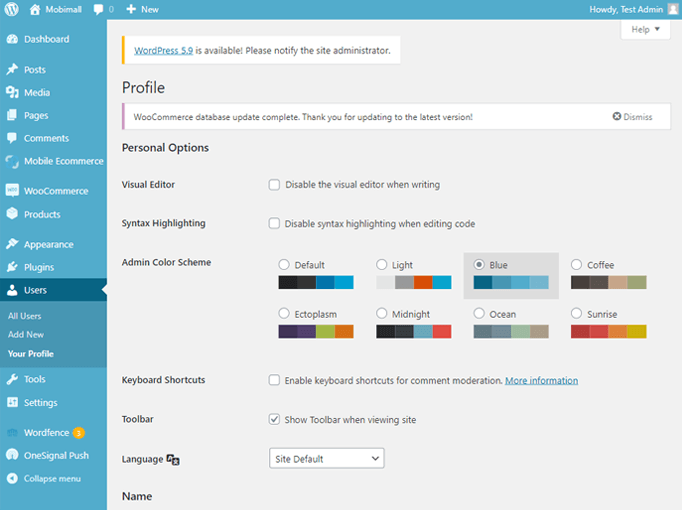This screenshot has width=682, height=510.
Task: Click the WordPress logo icon
Action: 12,9
